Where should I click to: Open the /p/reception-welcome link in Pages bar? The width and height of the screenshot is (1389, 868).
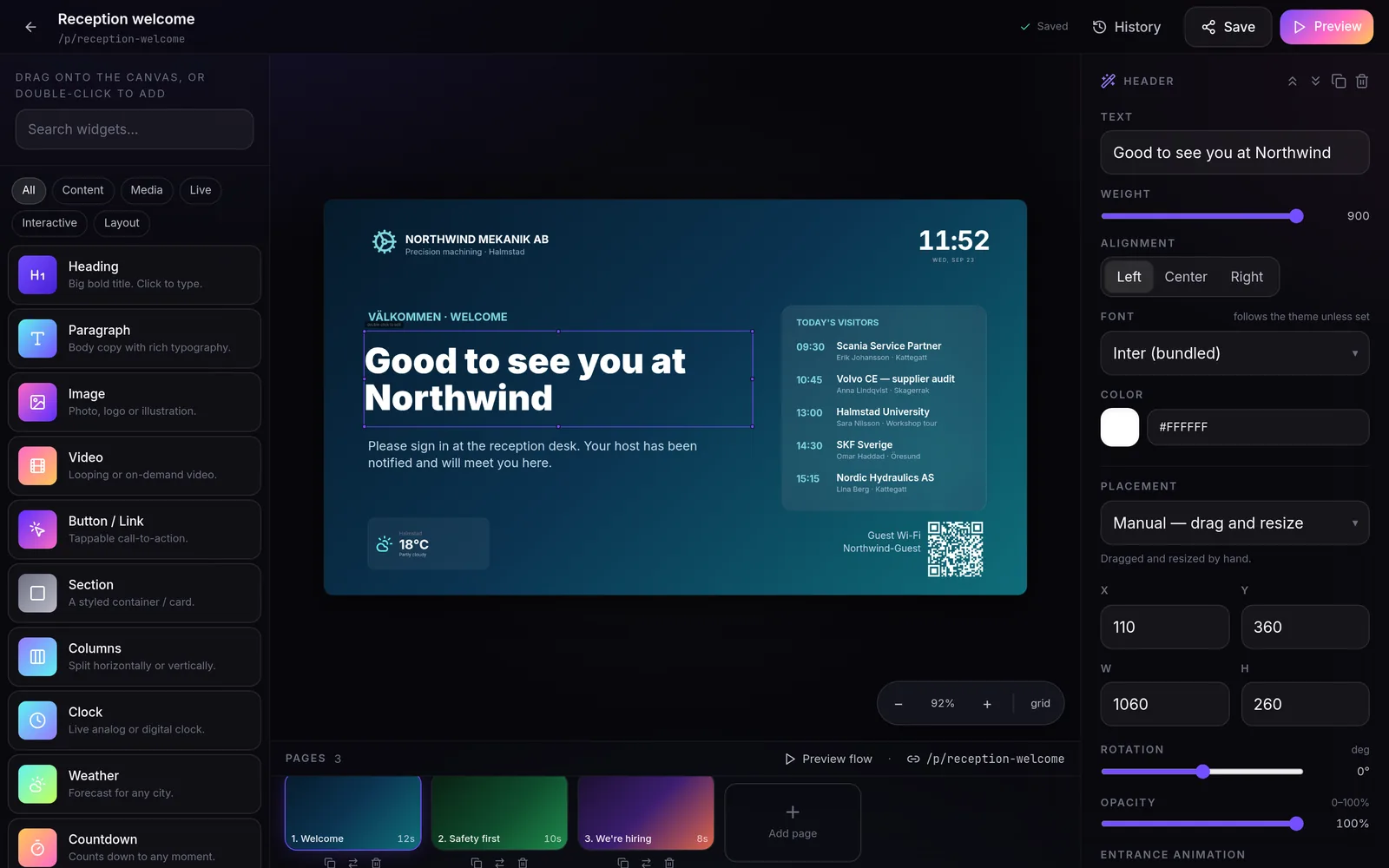pyautogui.click(x=985, y=759)
